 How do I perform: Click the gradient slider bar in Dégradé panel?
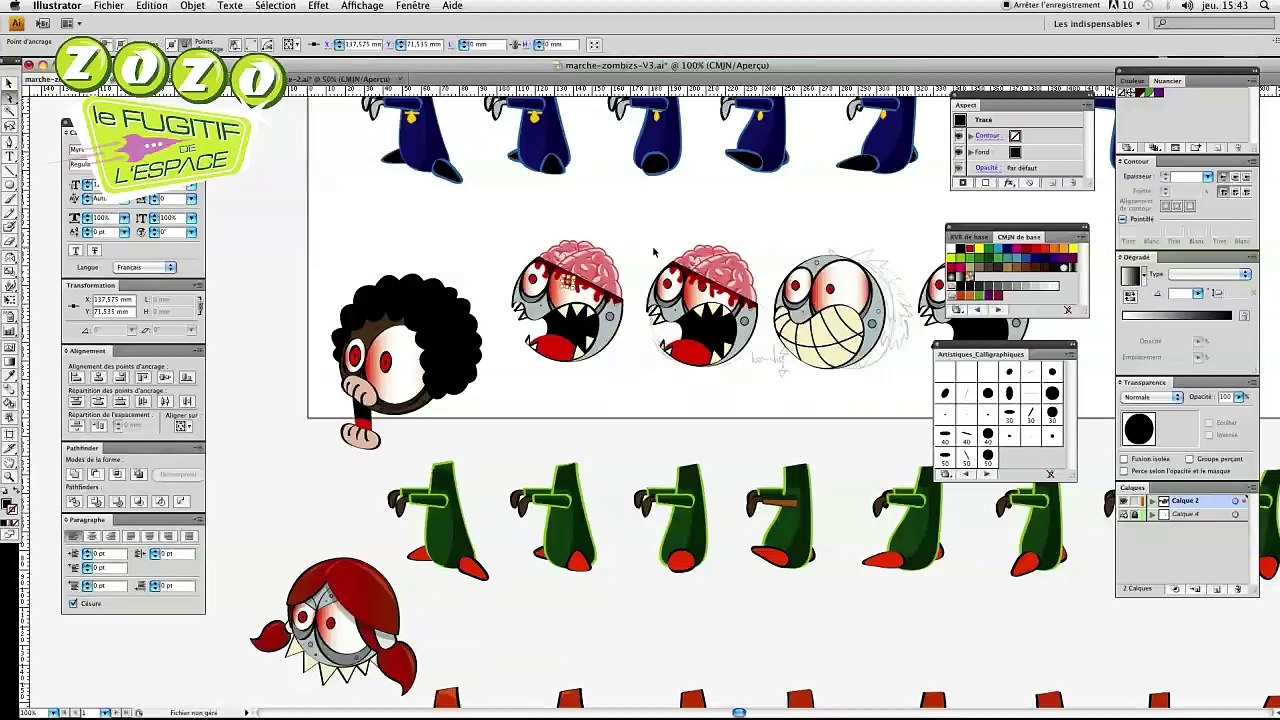[x=1177, y=316]
